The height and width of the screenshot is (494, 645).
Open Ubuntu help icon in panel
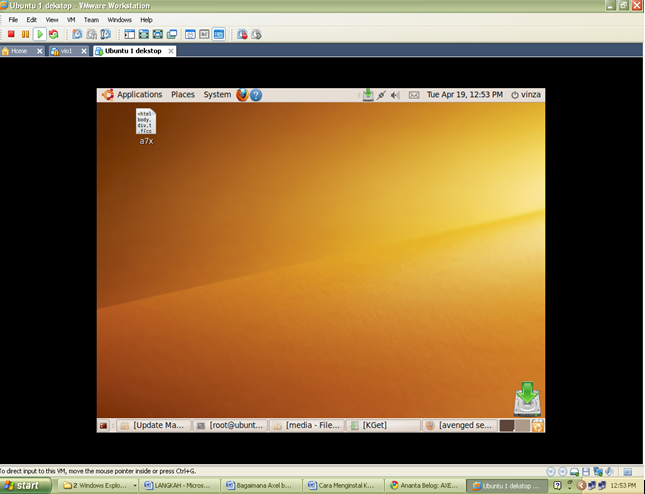256,95
